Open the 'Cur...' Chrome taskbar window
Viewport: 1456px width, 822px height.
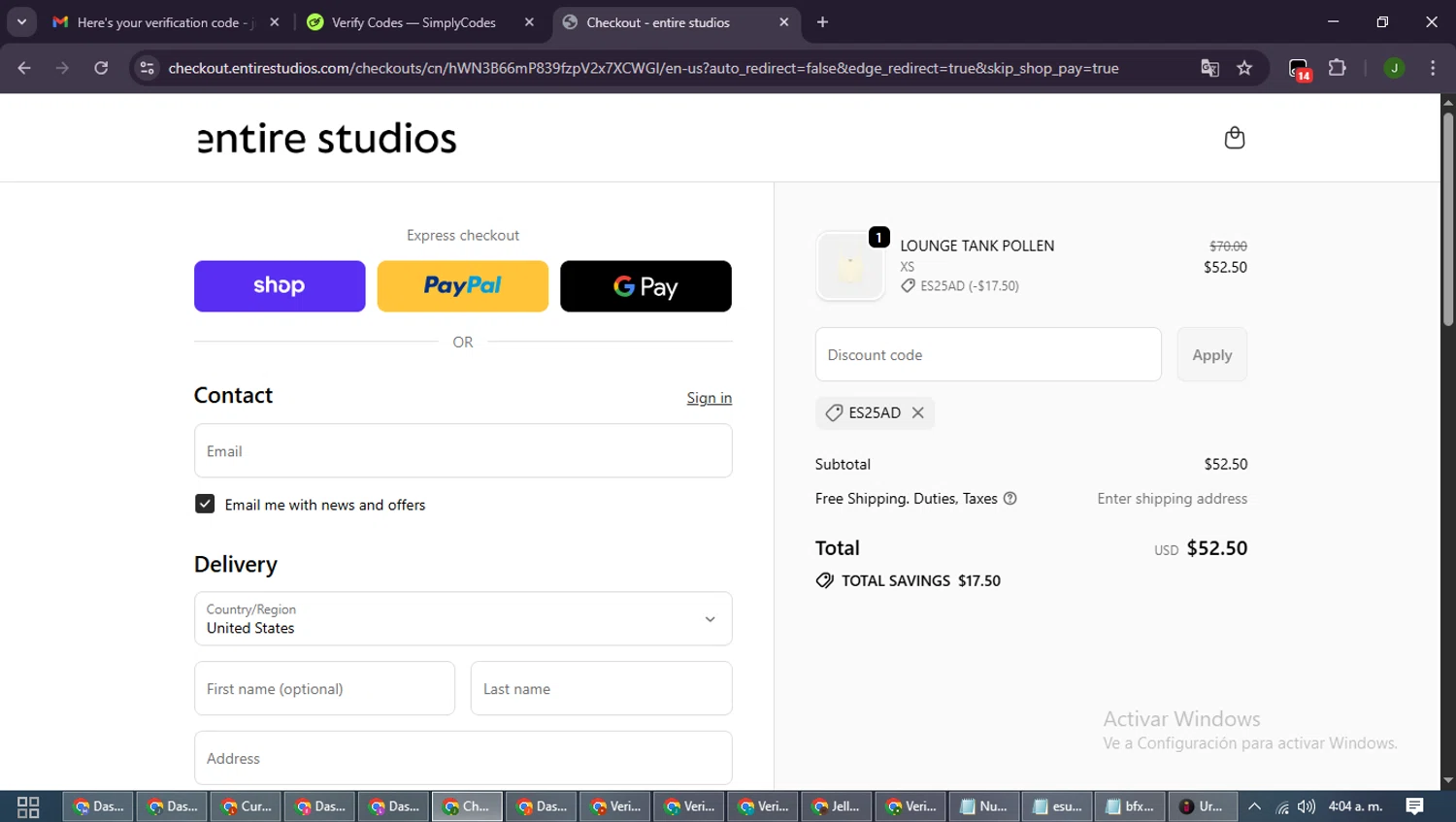pyautogui.click(x=246, y=806)
